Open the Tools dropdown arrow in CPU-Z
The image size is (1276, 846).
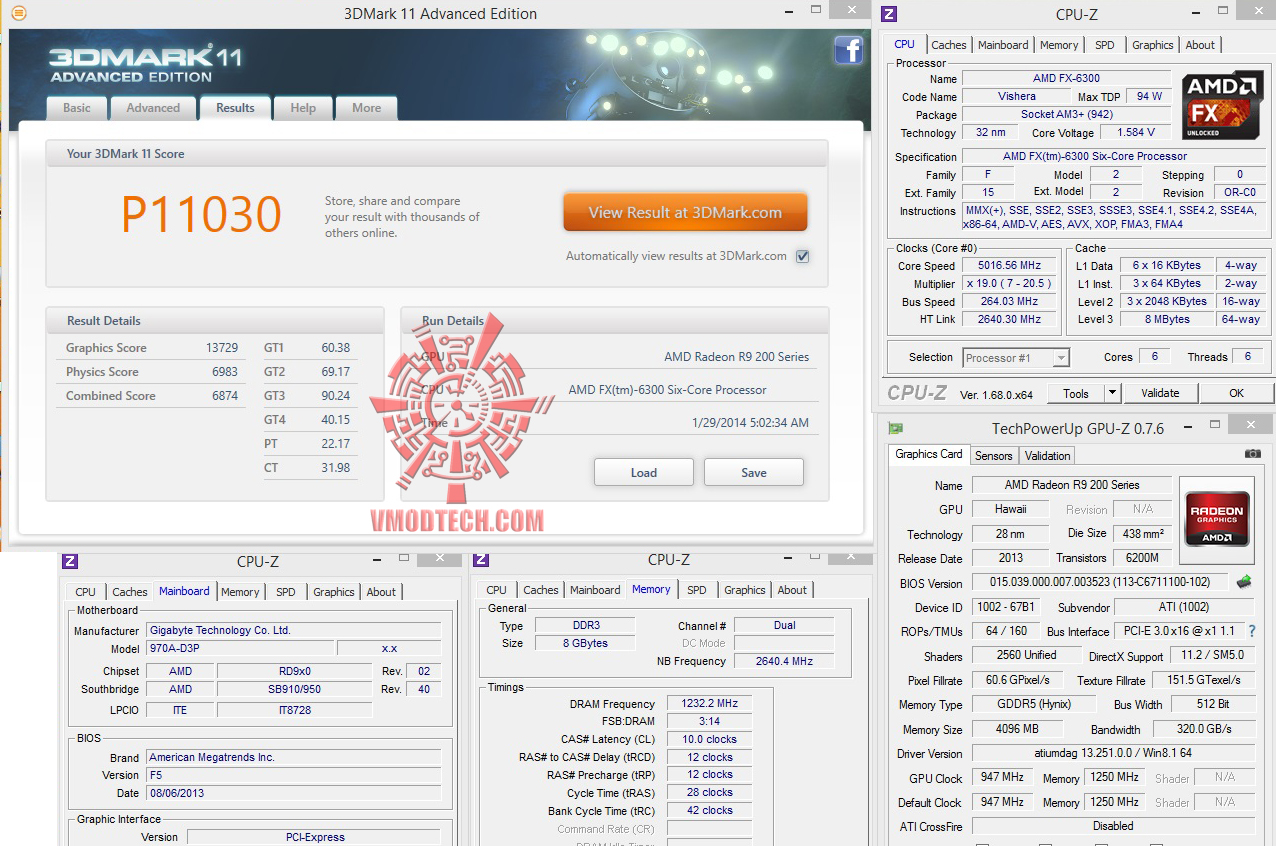click(1112, 393)
